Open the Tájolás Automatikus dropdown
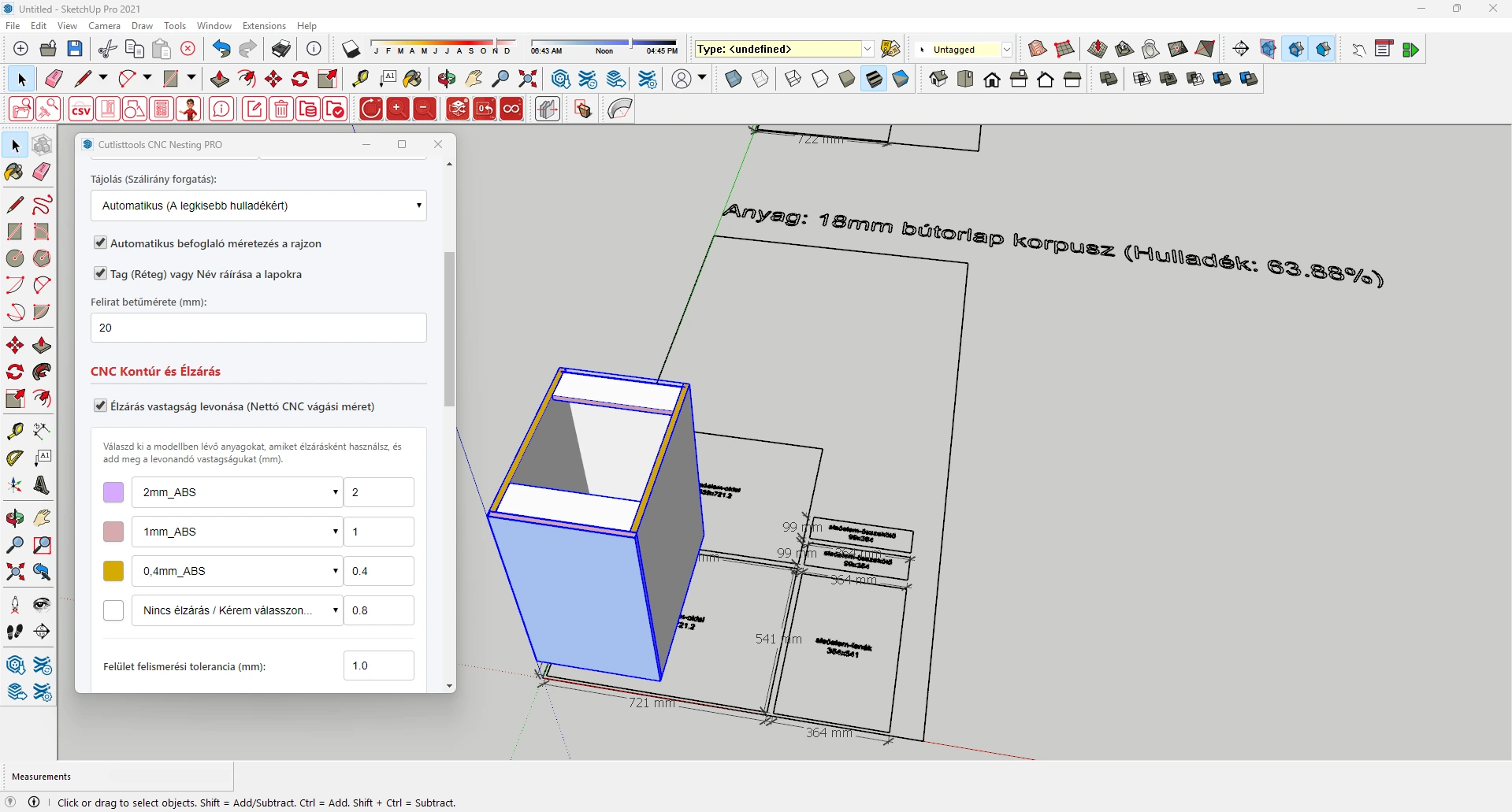This screenshot has height=812, width=1512. (x=258, y=206)
